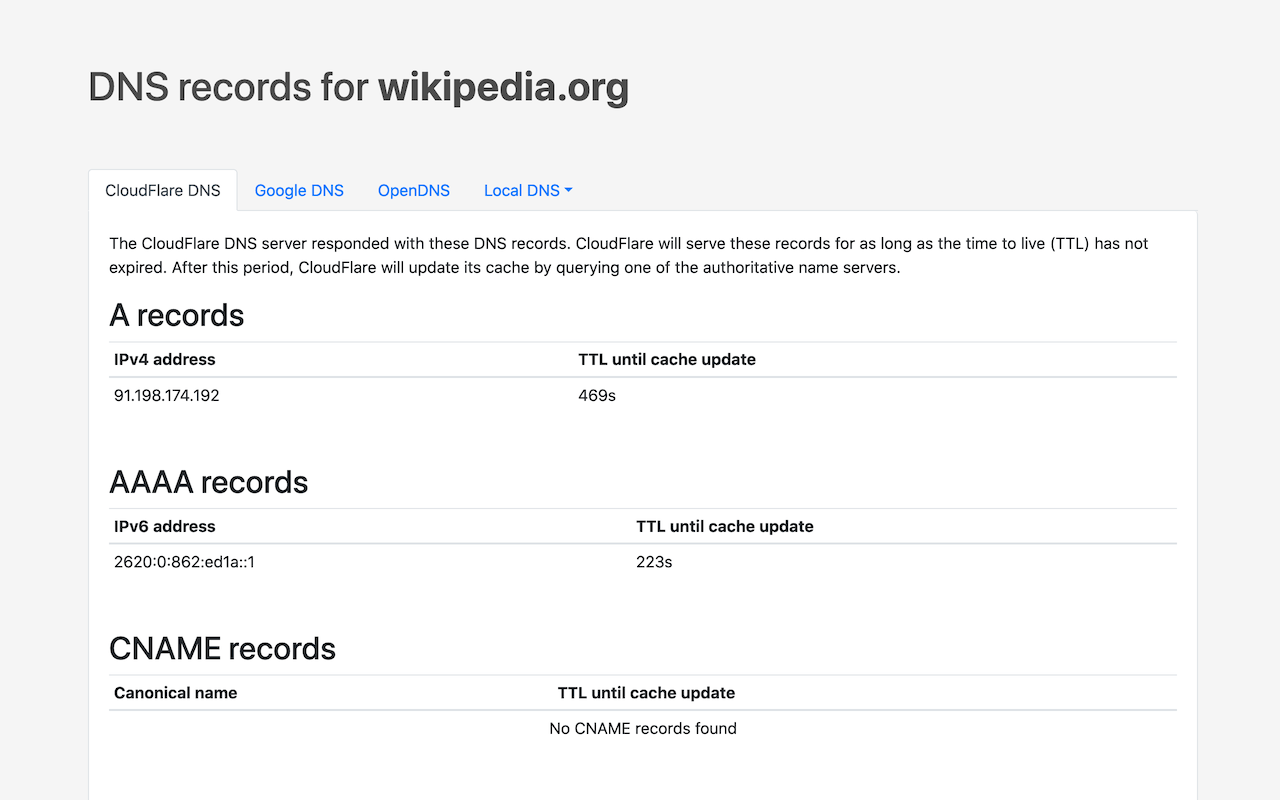Click the CloudFlare DNS server description paragraph
This screenshot has height=800, width=1280.
tap(640, 255)
